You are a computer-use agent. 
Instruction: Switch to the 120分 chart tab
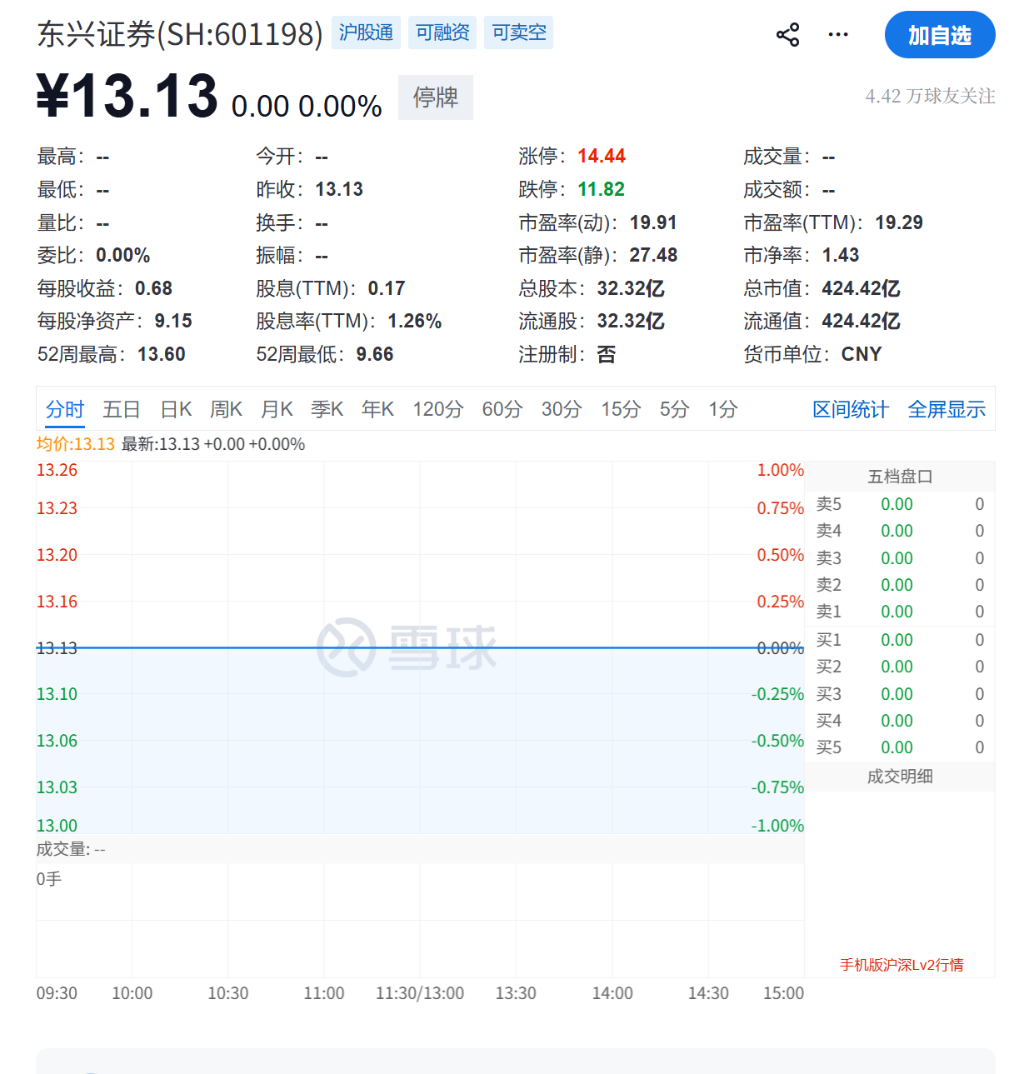pos(438,409)
